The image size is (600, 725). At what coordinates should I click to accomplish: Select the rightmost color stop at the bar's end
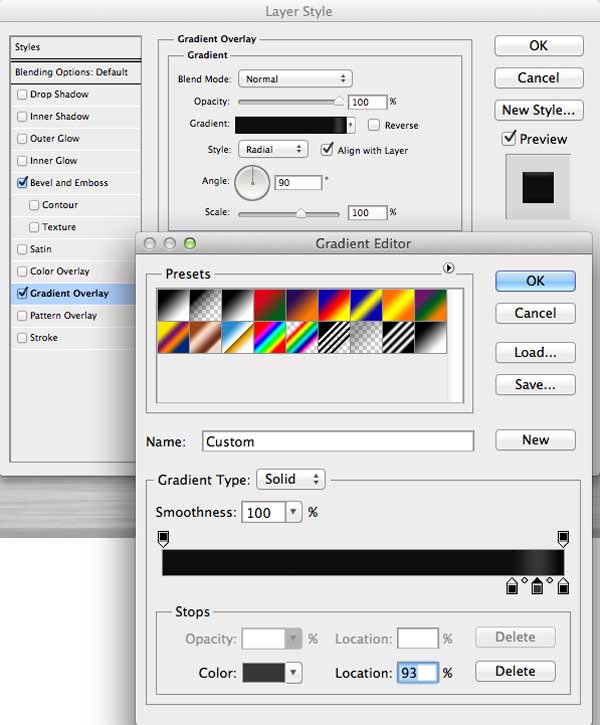[563, 586]
